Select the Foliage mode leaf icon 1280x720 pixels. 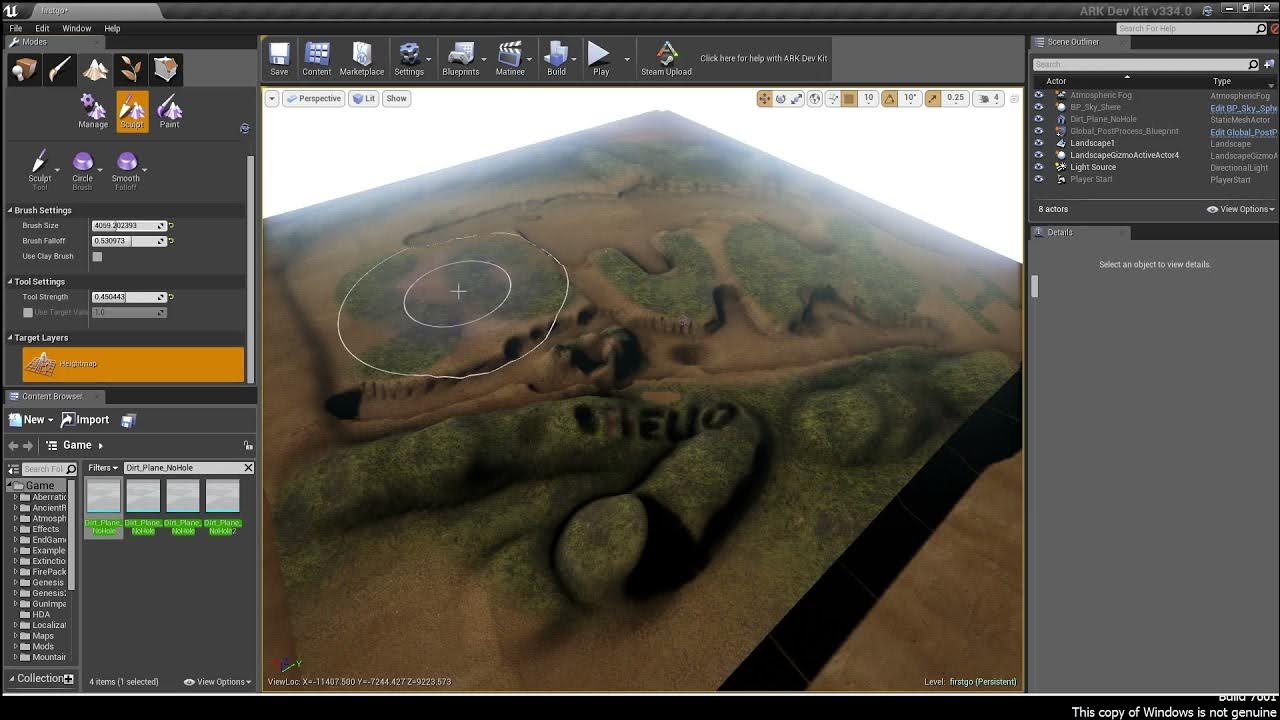click(x=130, y=69)
